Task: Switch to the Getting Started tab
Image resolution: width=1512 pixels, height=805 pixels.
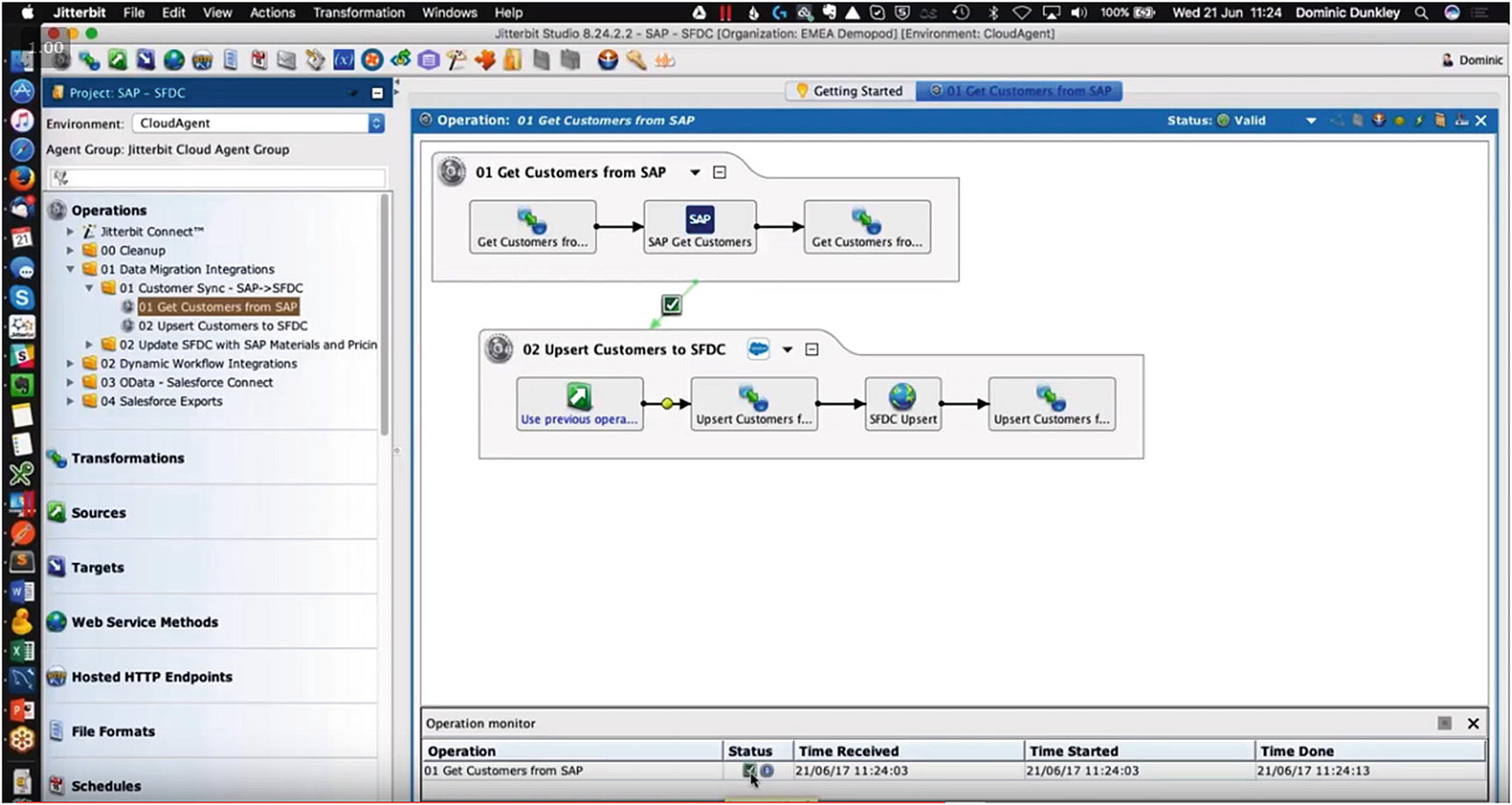Action: point(849,91)
